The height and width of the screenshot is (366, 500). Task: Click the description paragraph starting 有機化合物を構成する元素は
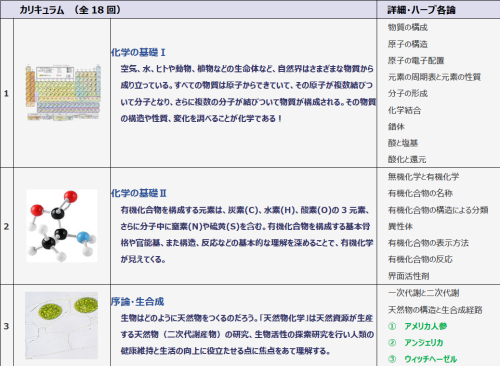[x=247, y=235]
